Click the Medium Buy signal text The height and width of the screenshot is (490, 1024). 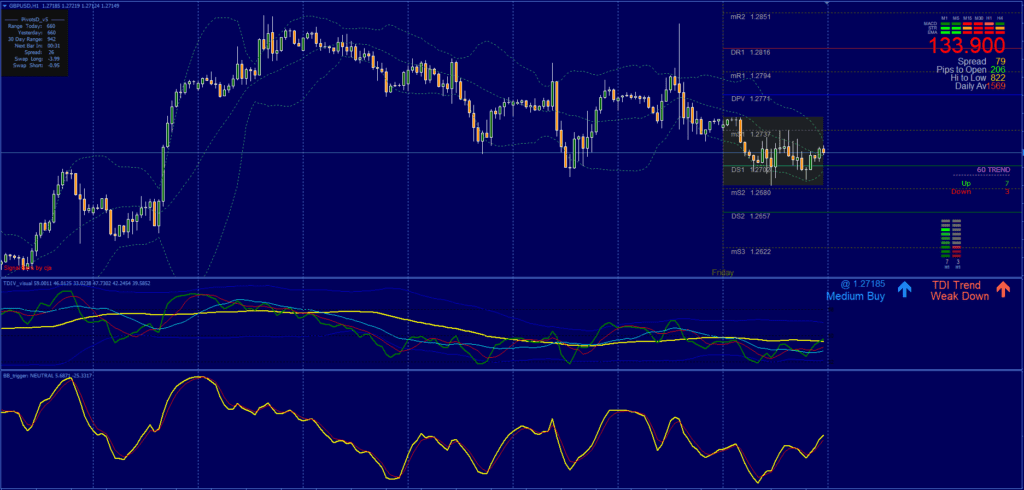tap(856, 296)
